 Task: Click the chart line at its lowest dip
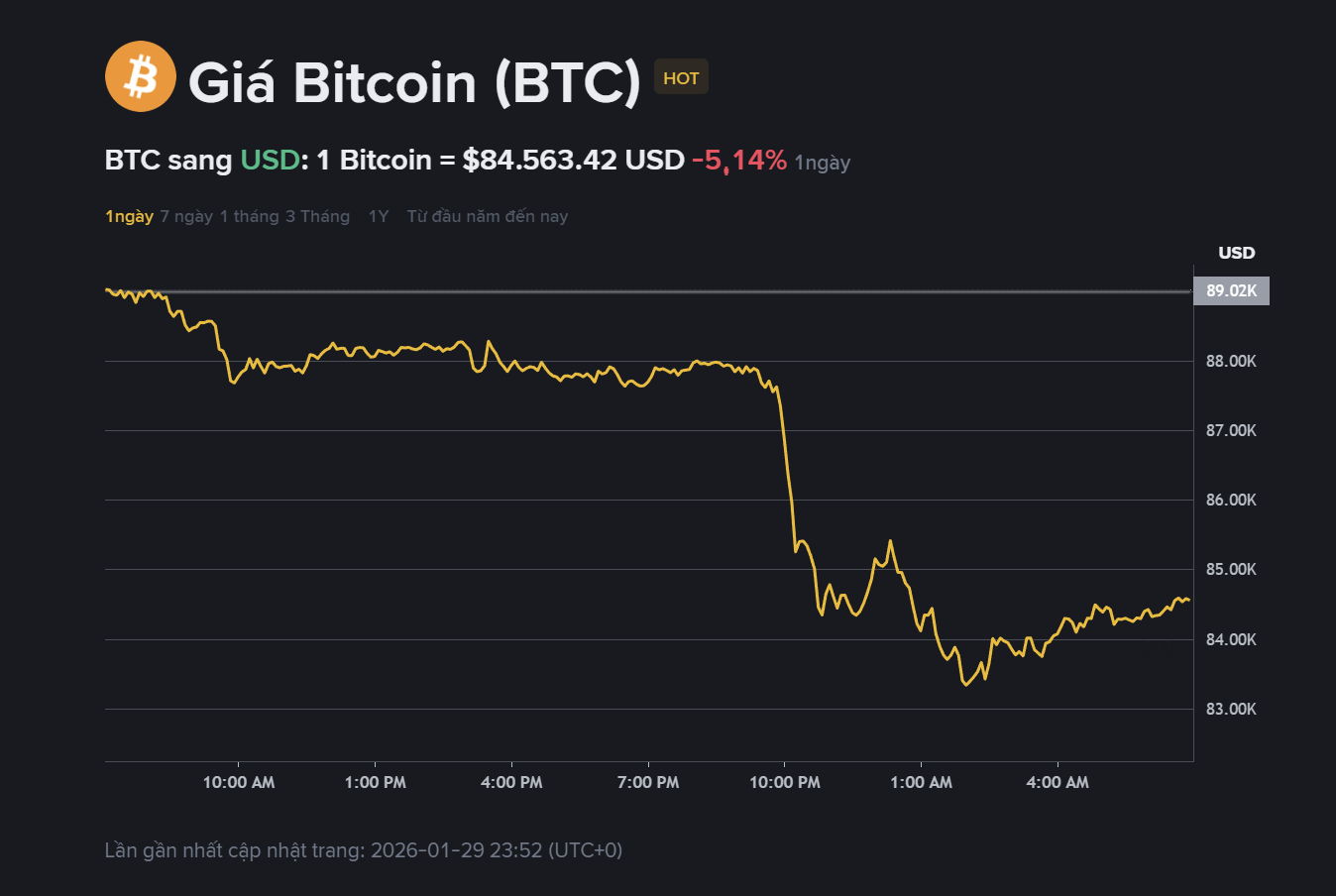[966, 684]
